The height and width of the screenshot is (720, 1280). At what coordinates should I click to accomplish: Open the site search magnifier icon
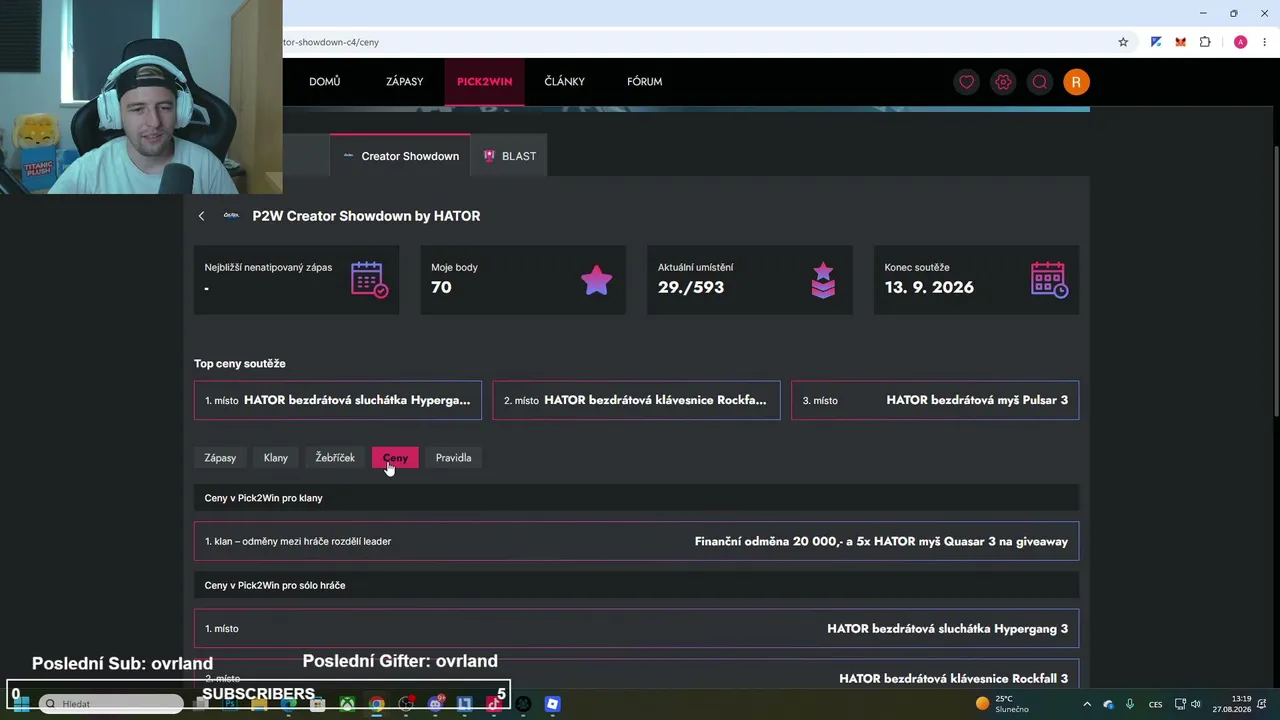1040,82
